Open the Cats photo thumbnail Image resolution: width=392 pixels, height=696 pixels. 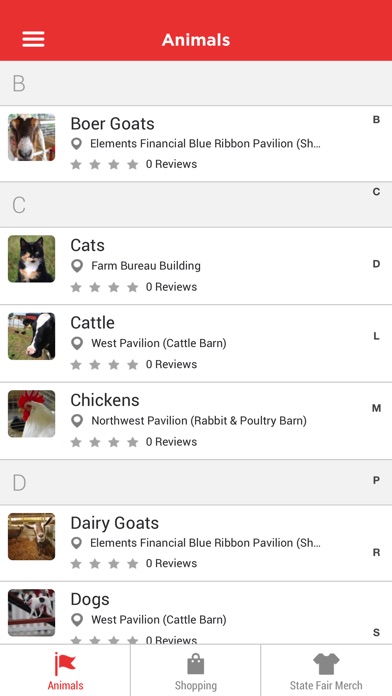coord(32,259)
